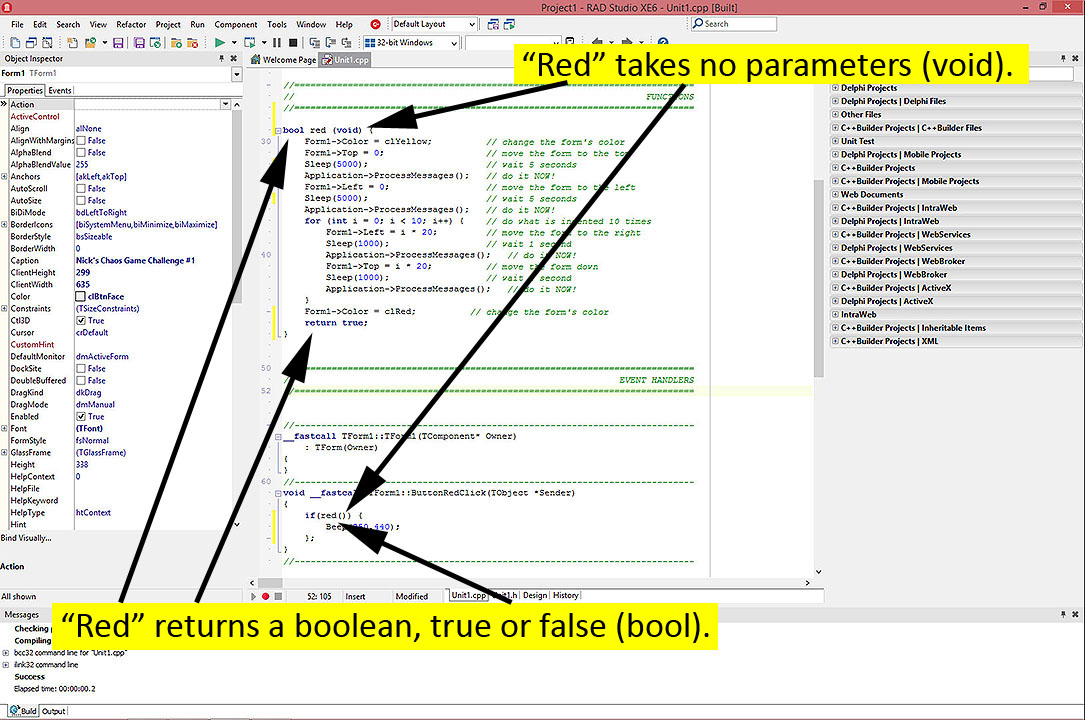Click the Set Debug Desktop icon

click(x=509, y=24)
